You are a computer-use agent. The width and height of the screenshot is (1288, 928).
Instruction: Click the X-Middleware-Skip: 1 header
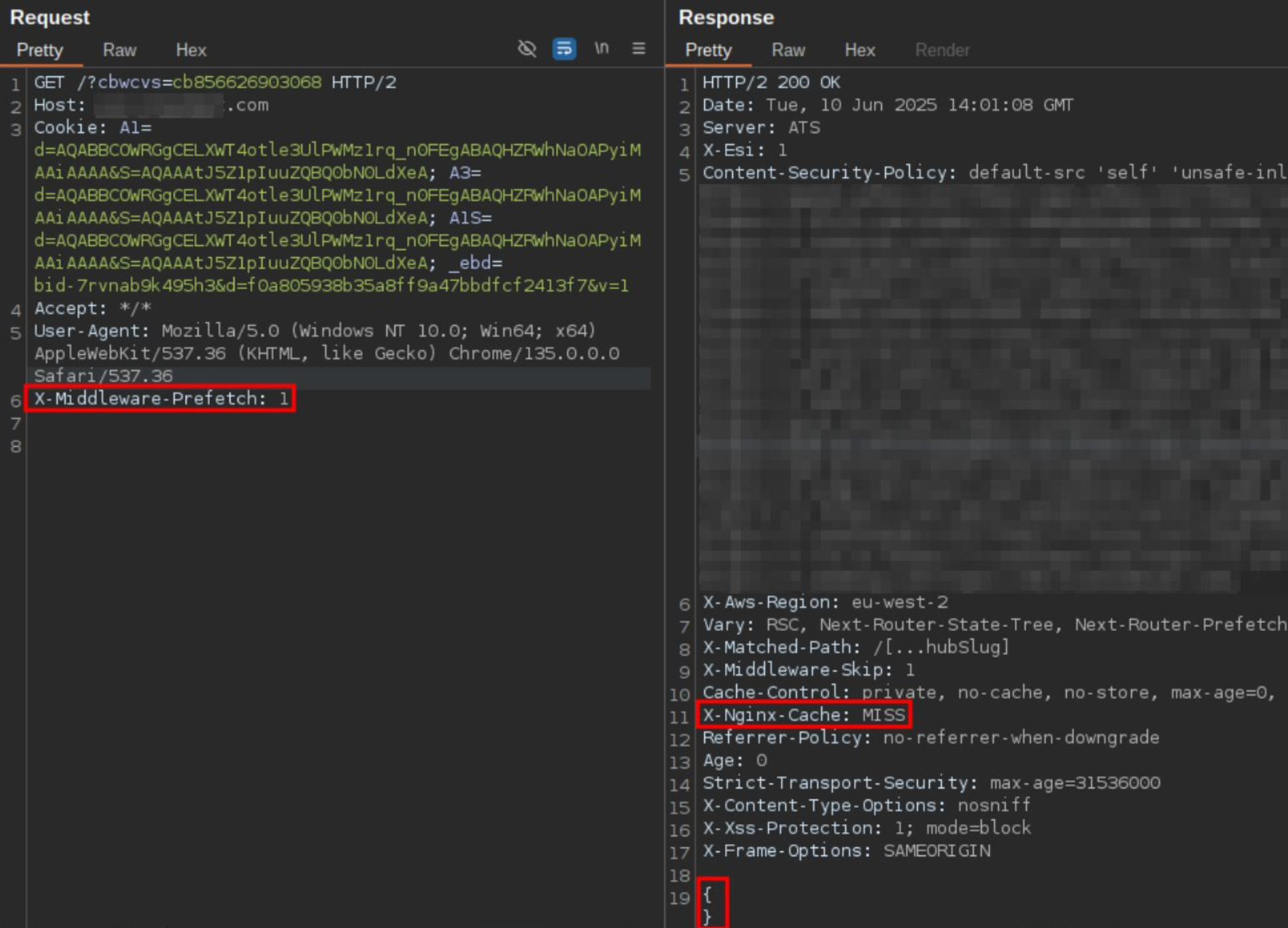pos(809,670)
